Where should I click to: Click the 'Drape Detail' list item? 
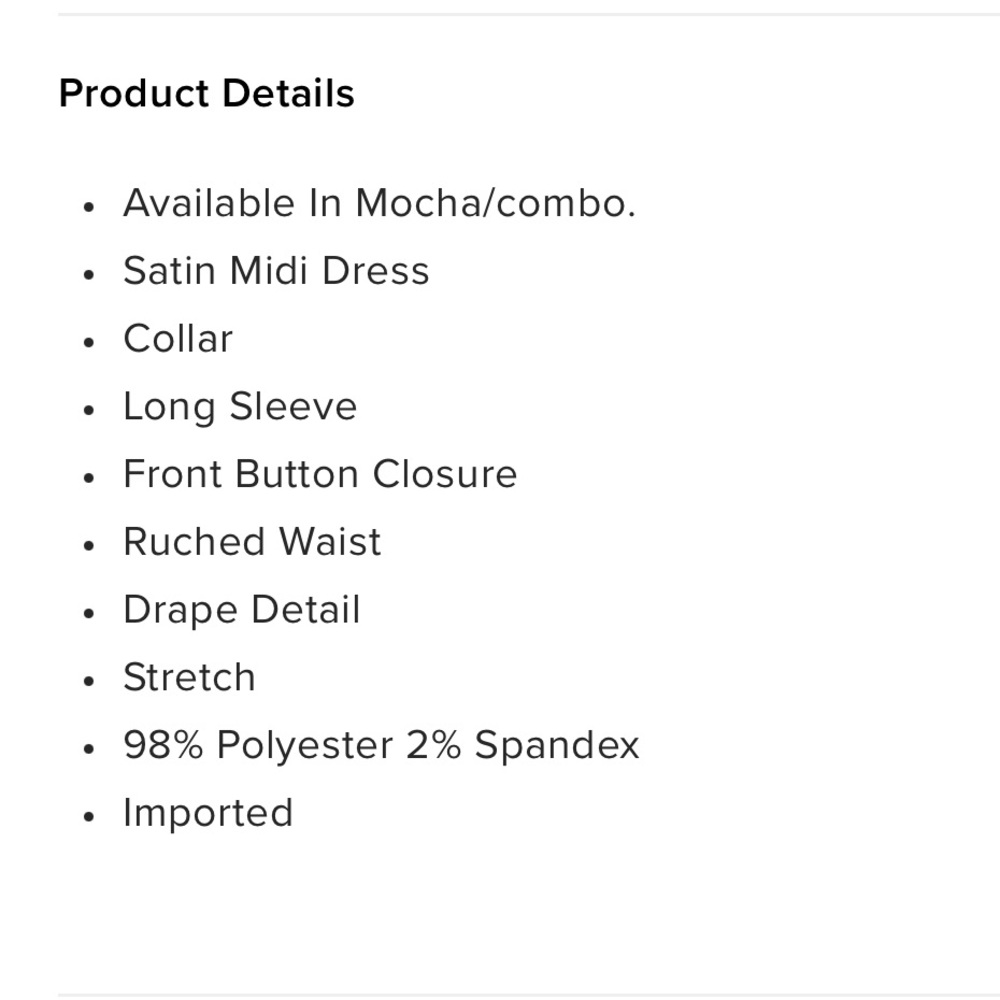(242, 610)
